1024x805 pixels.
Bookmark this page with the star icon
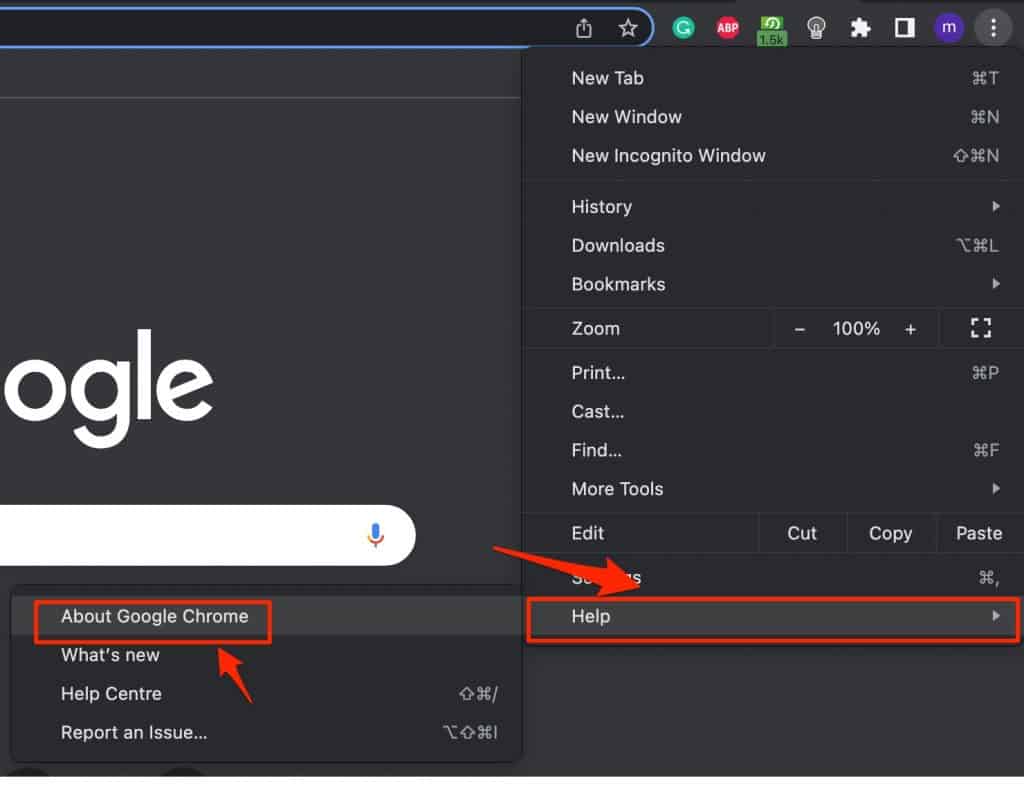click(x=628, y=28)
